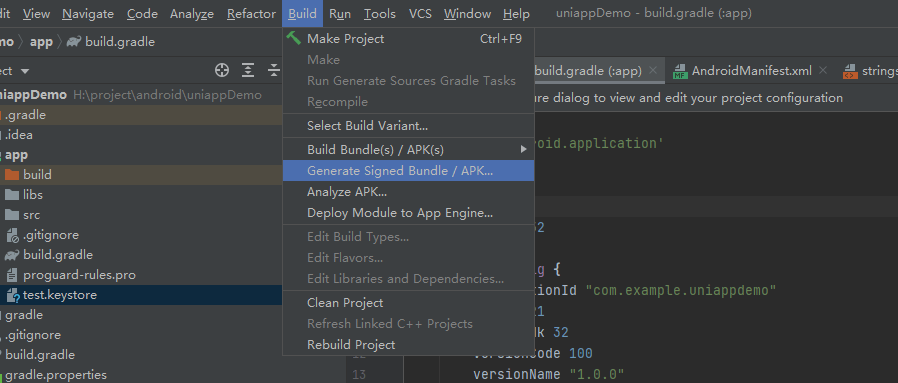Select gradle.properties in the tree
The image size is (898, 383).
[x=141, y=374]
